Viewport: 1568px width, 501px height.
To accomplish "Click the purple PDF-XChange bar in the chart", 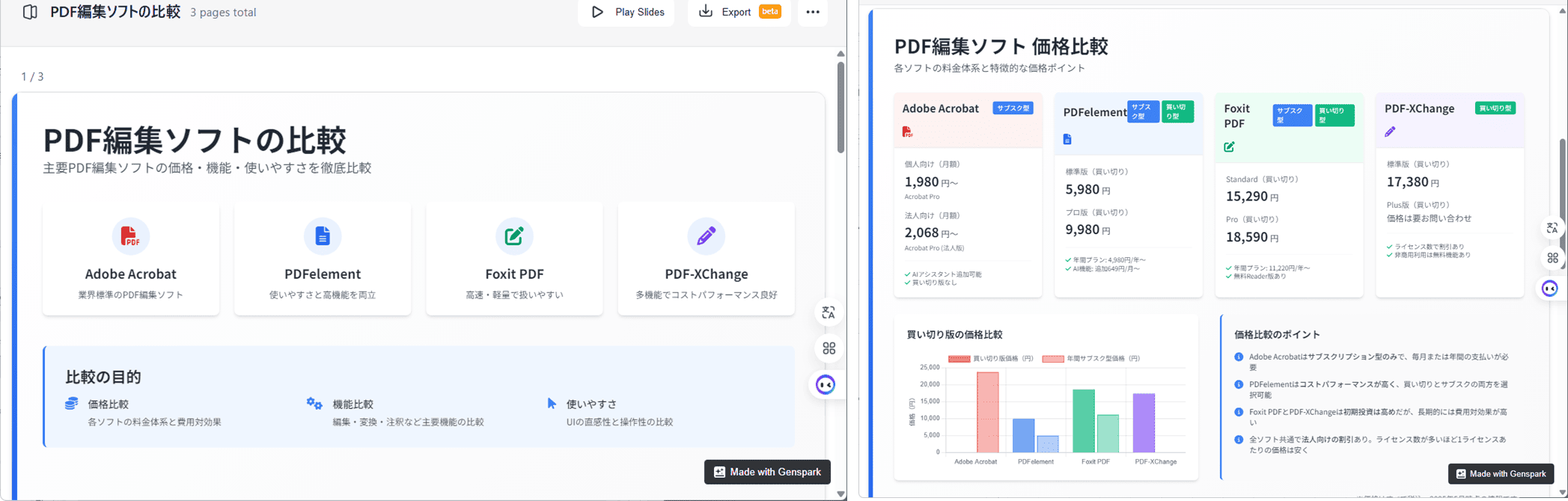I will (x=1144, y=422).
